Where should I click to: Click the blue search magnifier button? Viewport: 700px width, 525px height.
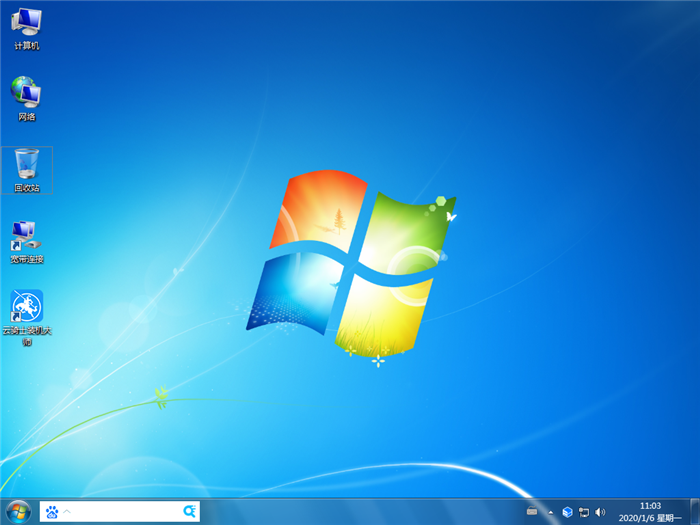point(188,512)
